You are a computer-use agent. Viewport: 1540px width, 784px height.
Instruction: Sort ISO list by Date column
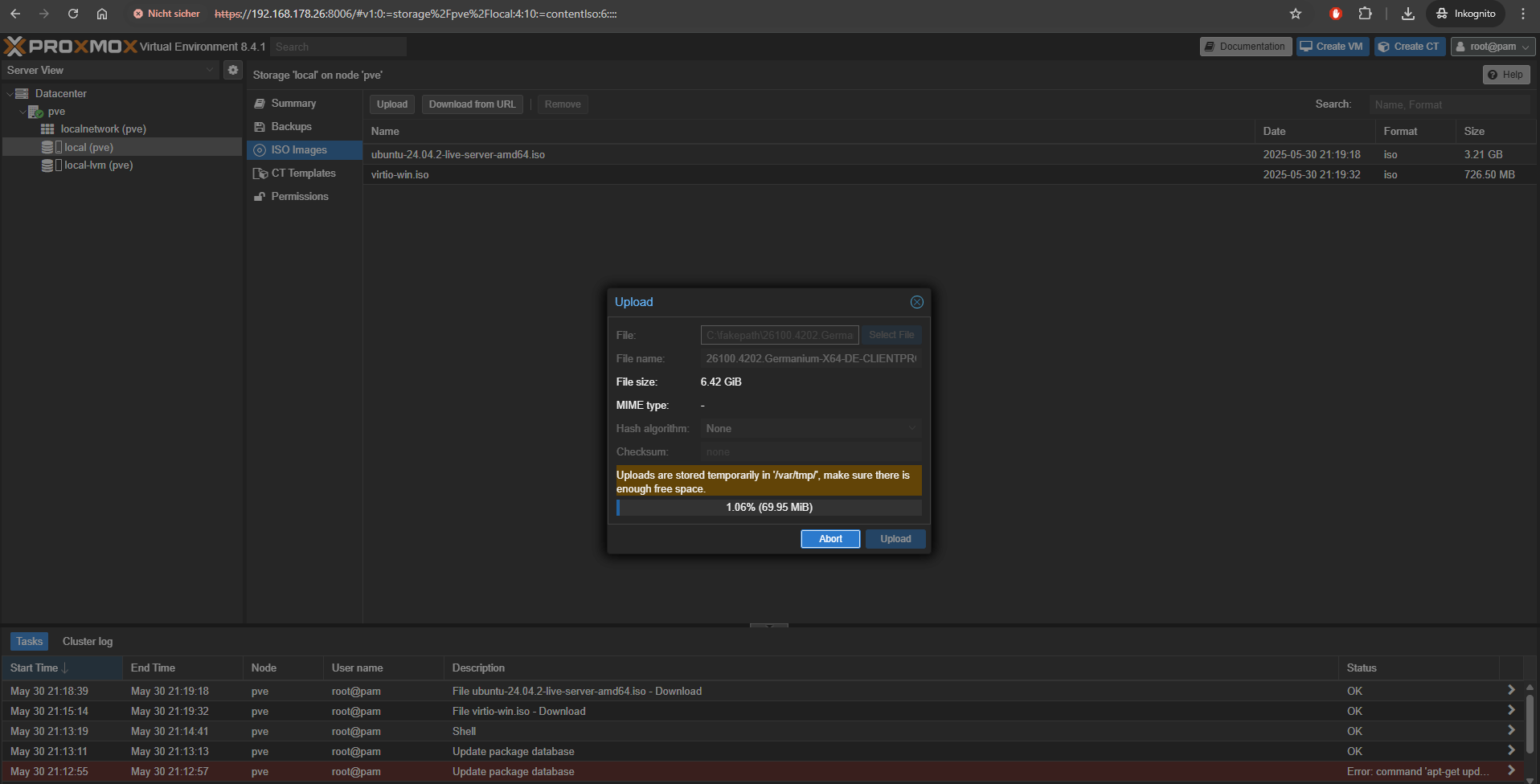click(x=1315, y=131)
